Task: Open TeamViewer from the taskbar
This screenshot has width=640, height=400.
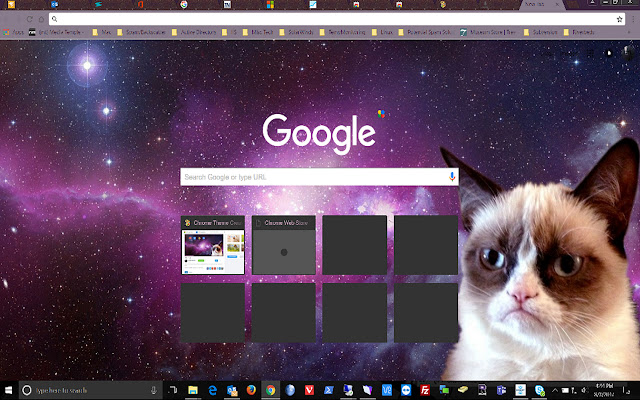Action: [406, 391]
